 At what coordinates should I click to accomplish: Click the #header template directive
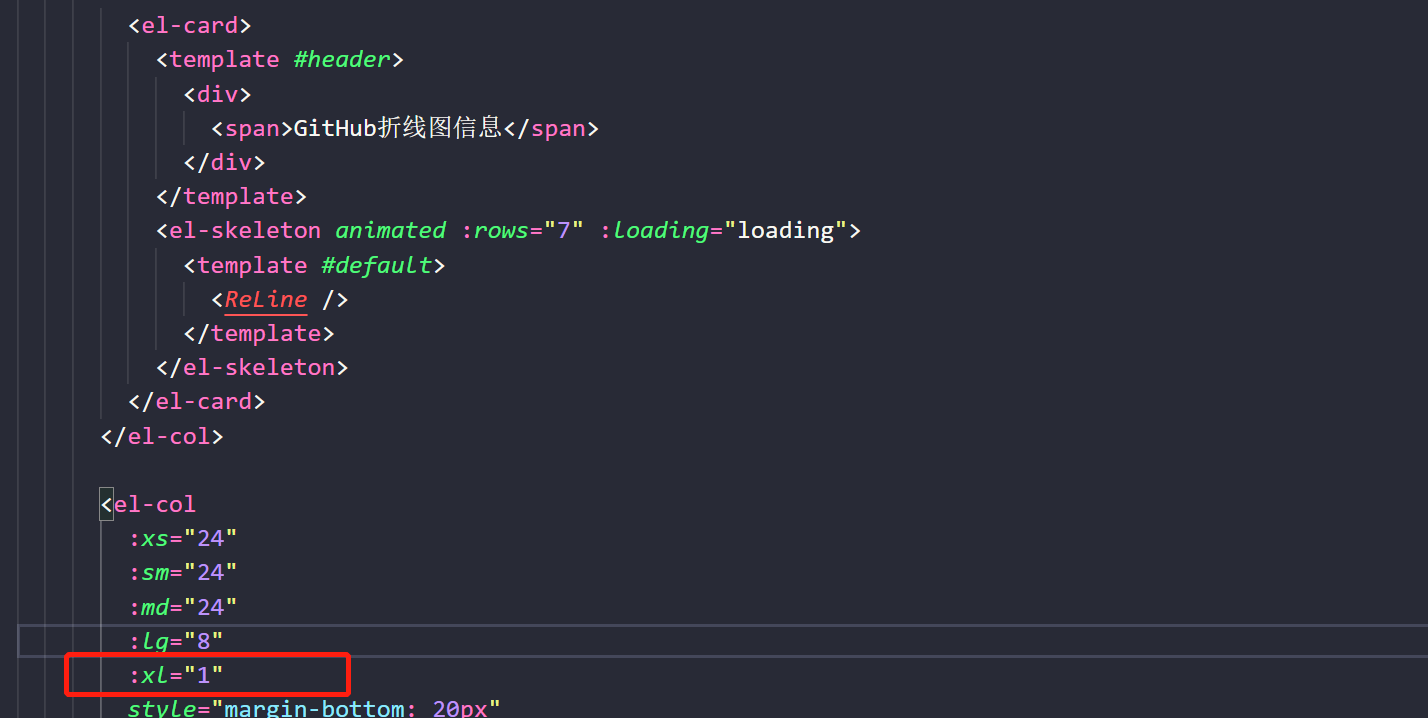[340, 59]
